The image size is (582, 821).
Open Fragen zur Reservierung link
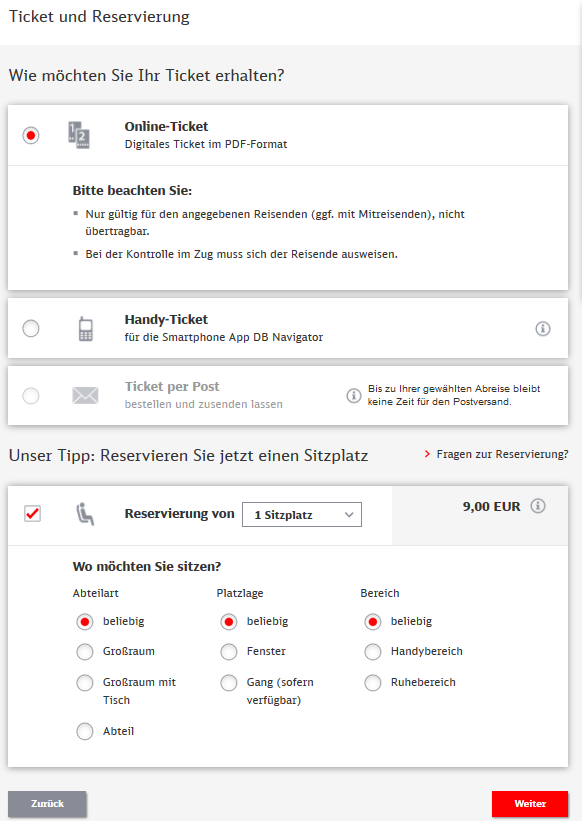coord(502,454)
